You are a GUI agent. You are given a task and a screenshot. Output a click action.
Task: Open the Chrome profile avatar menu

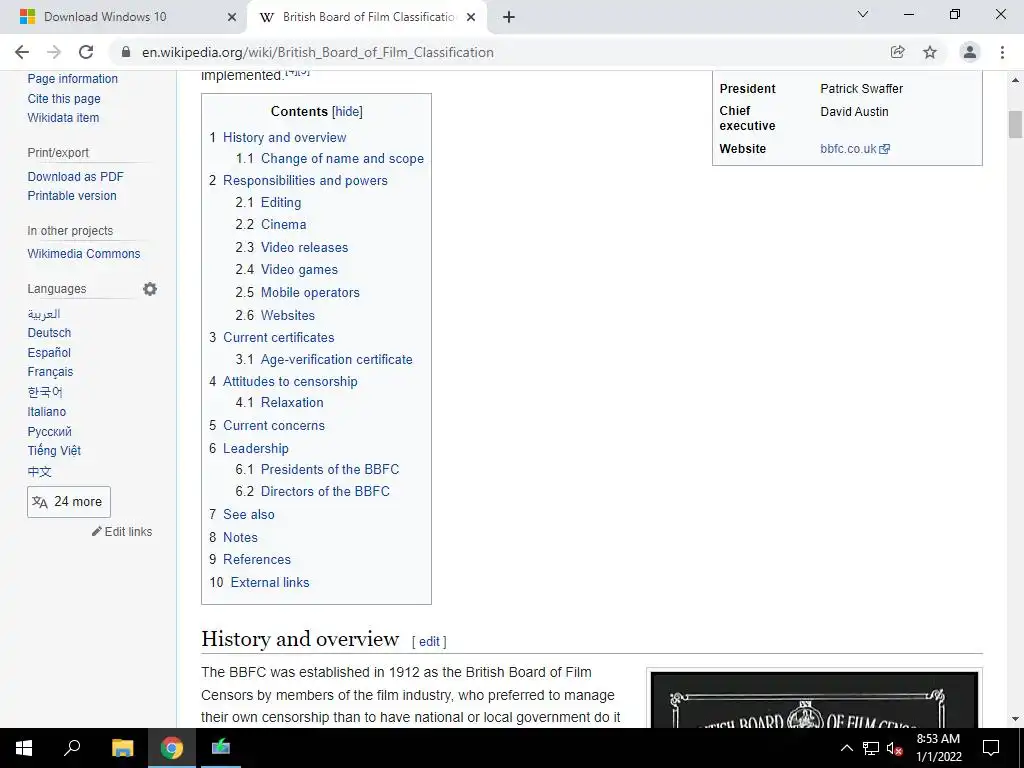click(x=970, y=52)
